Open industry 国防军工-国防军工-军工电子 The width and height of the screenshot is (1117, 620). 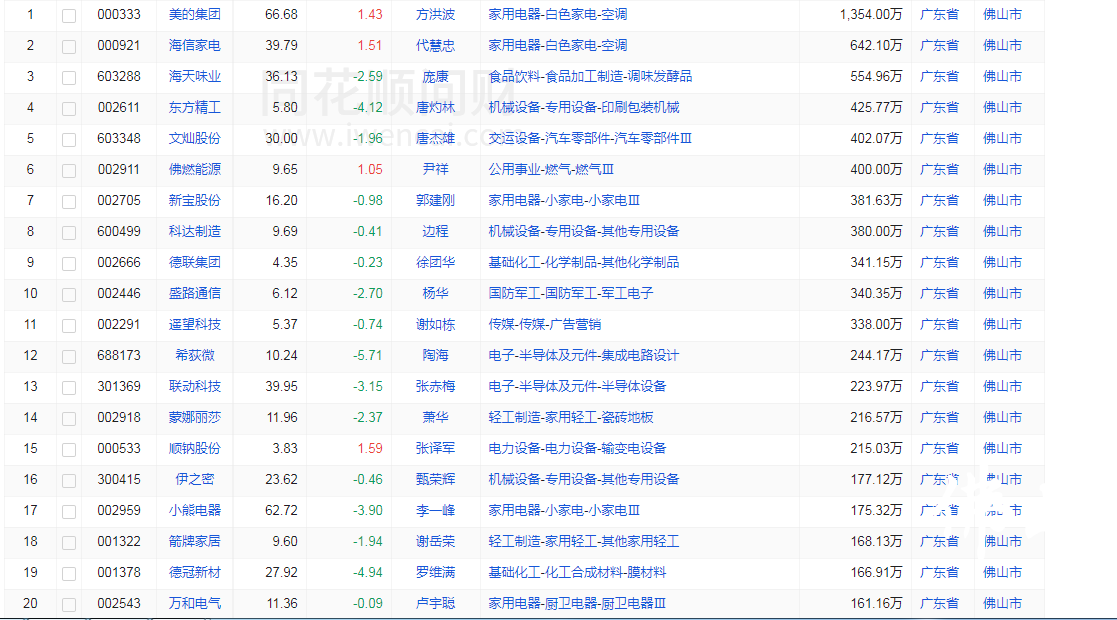coord(571,294)
